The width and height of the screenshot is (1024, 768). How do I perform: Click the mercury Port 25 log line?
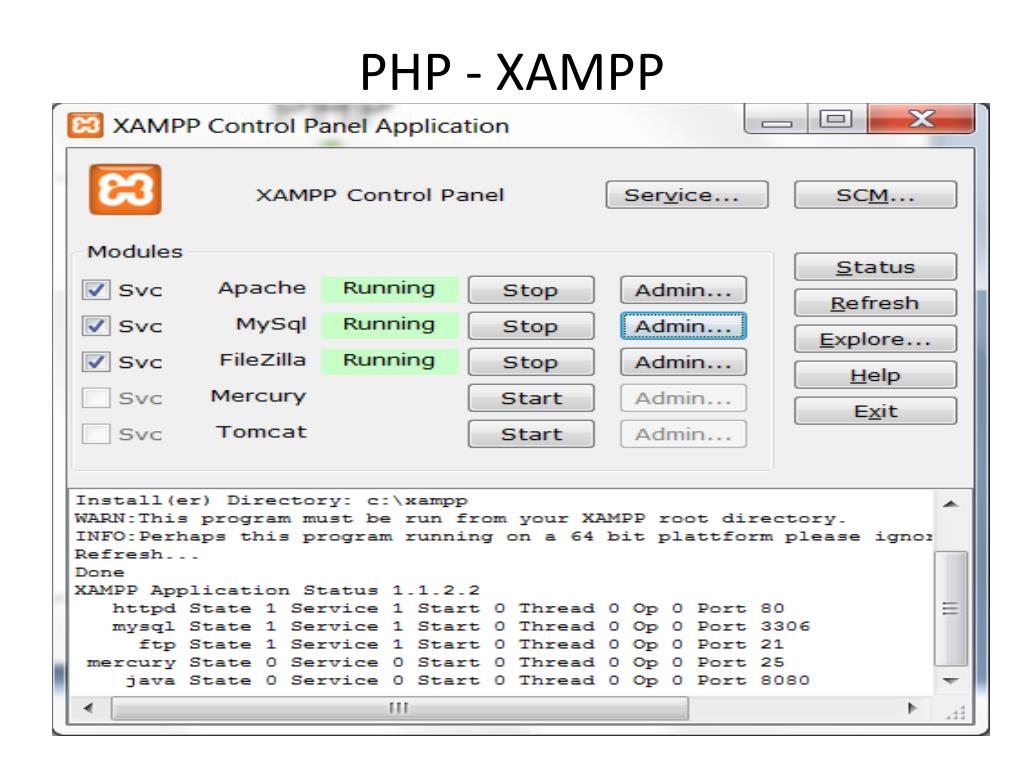(x=436, y=663)
